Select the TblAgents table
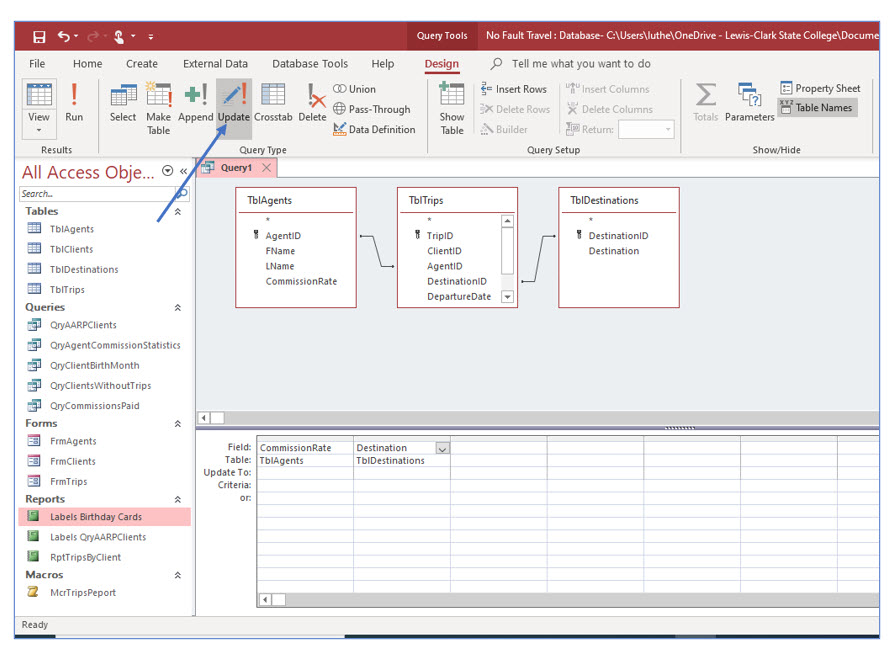 click(72, 229)
